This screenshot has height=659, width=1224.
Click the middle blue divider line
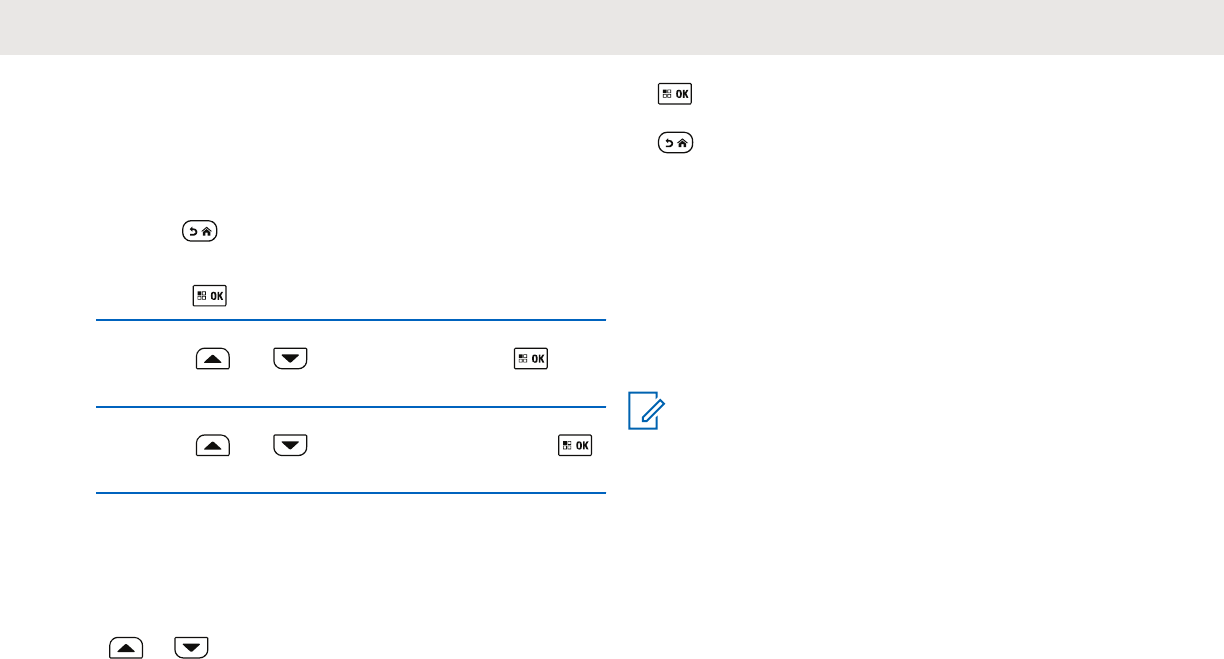point(351,407)
